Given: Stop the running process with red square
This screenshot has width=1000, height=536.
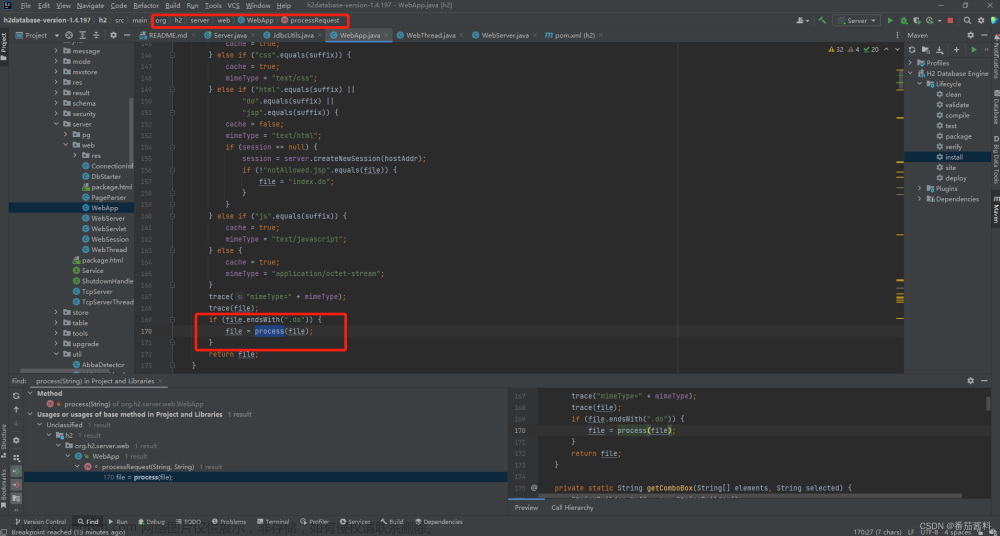Looking at the screenshot, I should pyautogui.click(x=950, y=20).
